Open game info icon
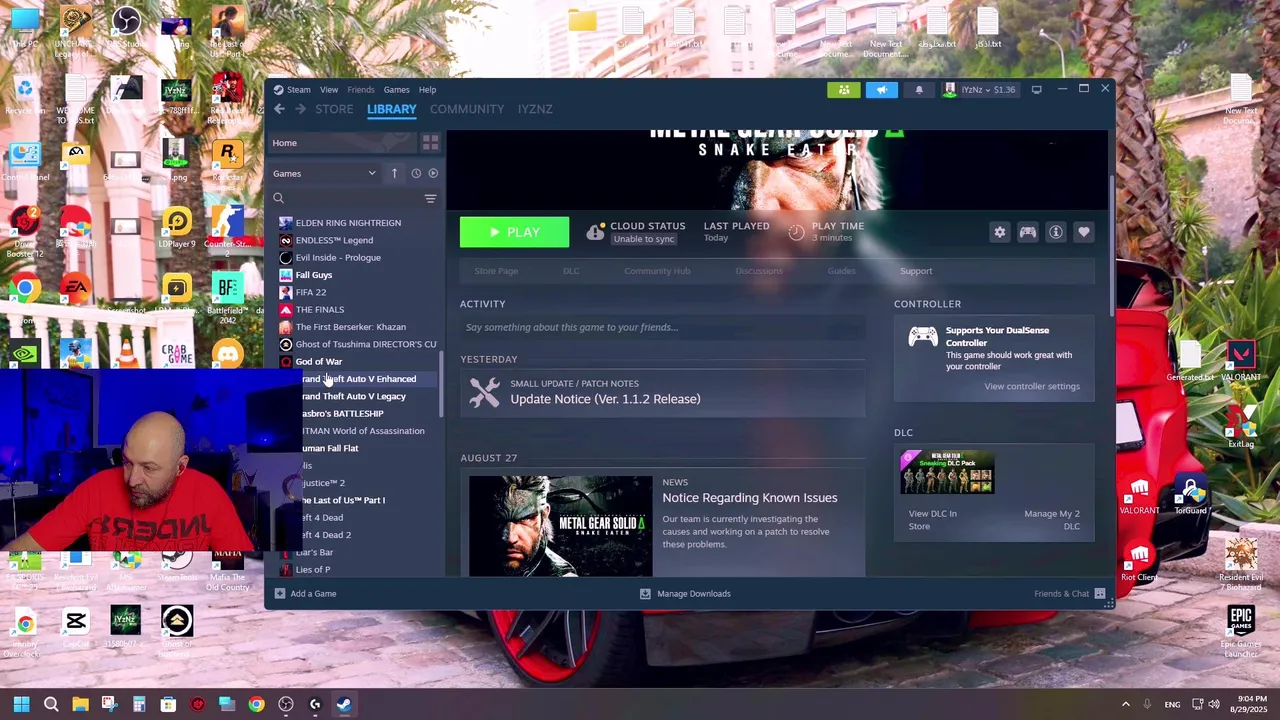Viewport: 1280px width, 720px height. point(1055,232)
